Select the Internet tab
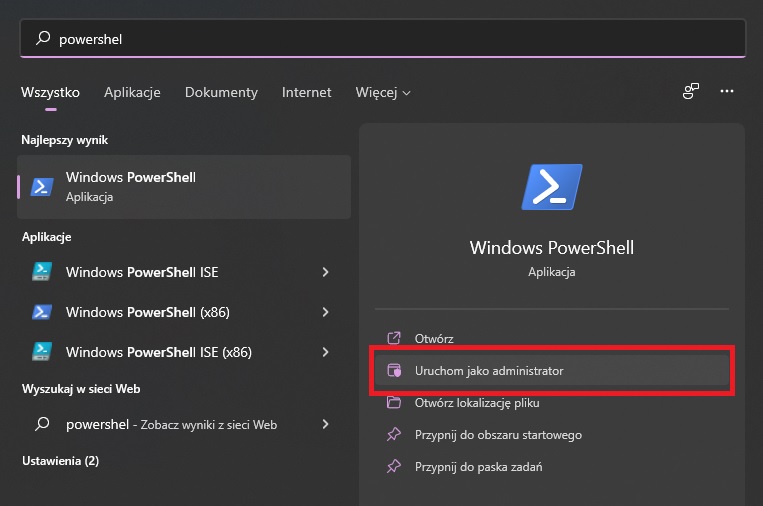The height and width of the screenshot is (506, 763). point(307,92)
